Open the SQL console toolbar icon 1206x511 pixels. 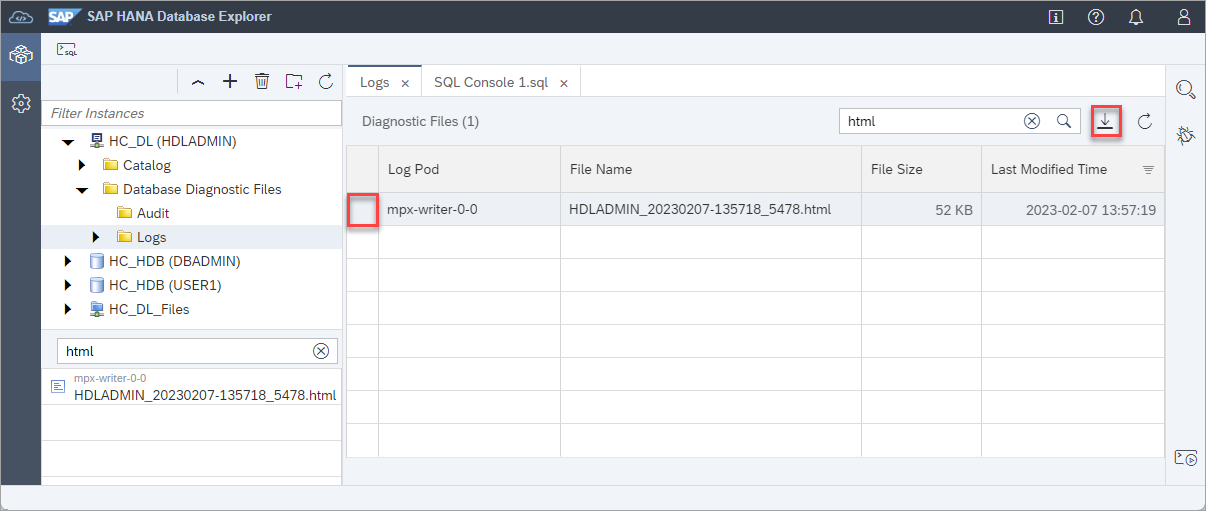[67, 49]
